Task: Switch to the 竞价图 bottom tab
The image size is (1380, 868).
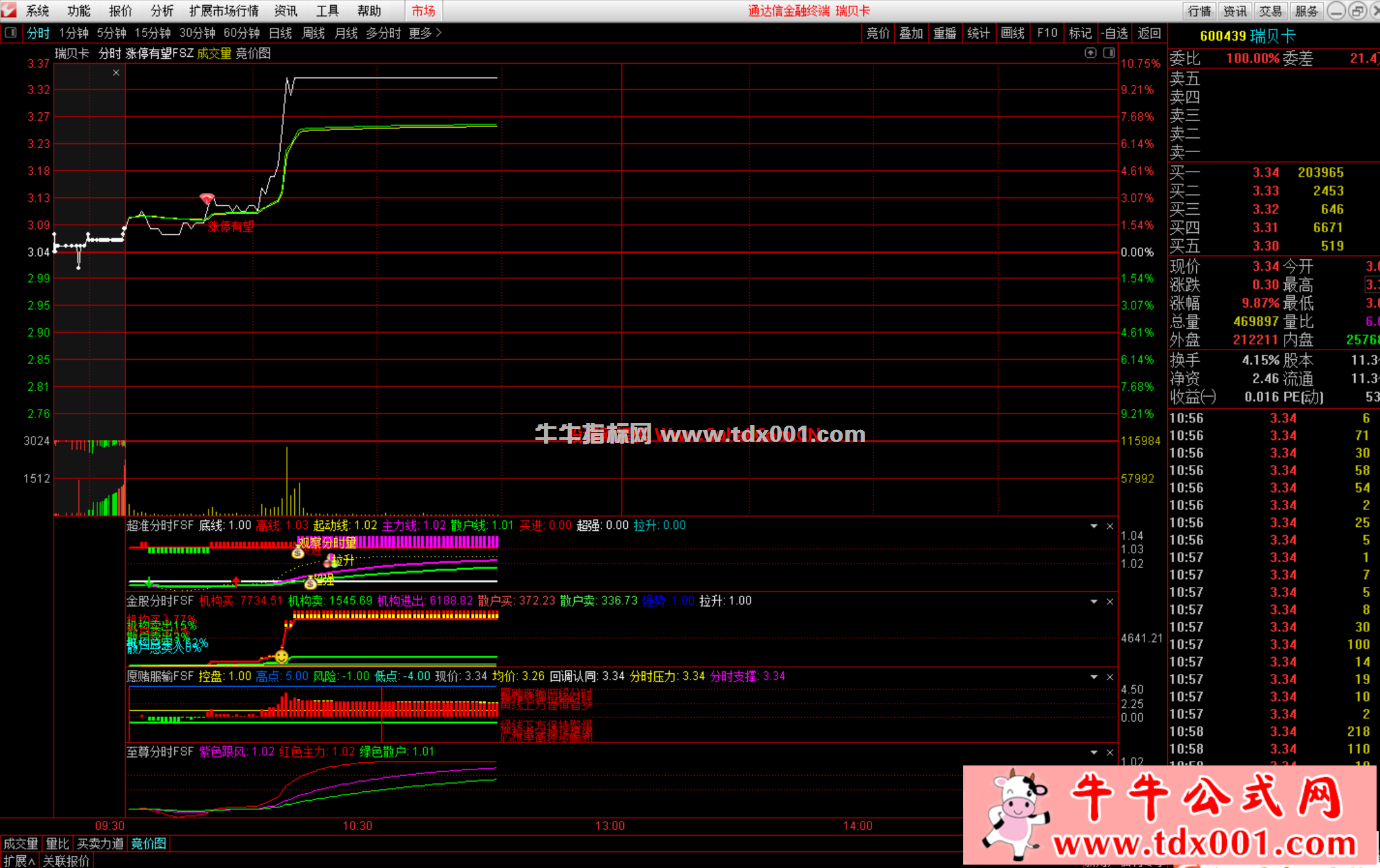Action: (x=148, y=843)
